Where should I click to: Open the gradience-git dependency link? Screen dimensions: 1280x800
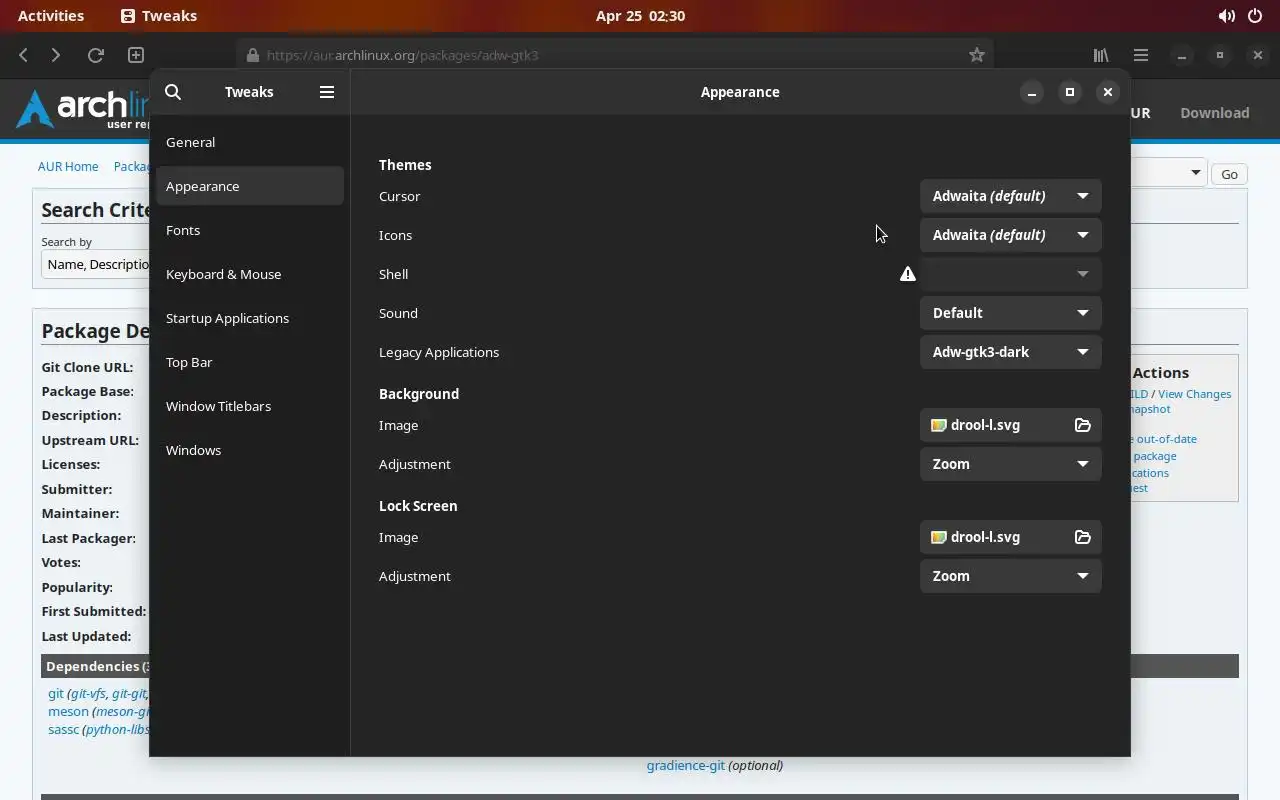(685, 765)
